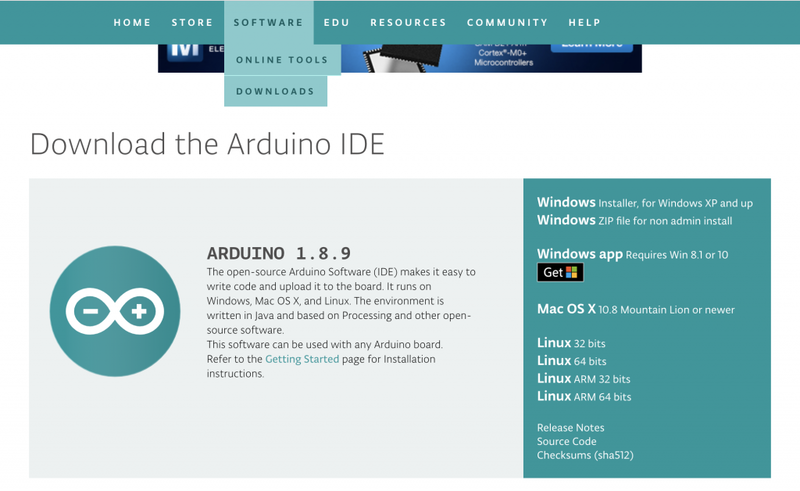800x491 pixels.
Task: Click the ARDUINO 1.8.9 version title
Action: pos(279,254)
